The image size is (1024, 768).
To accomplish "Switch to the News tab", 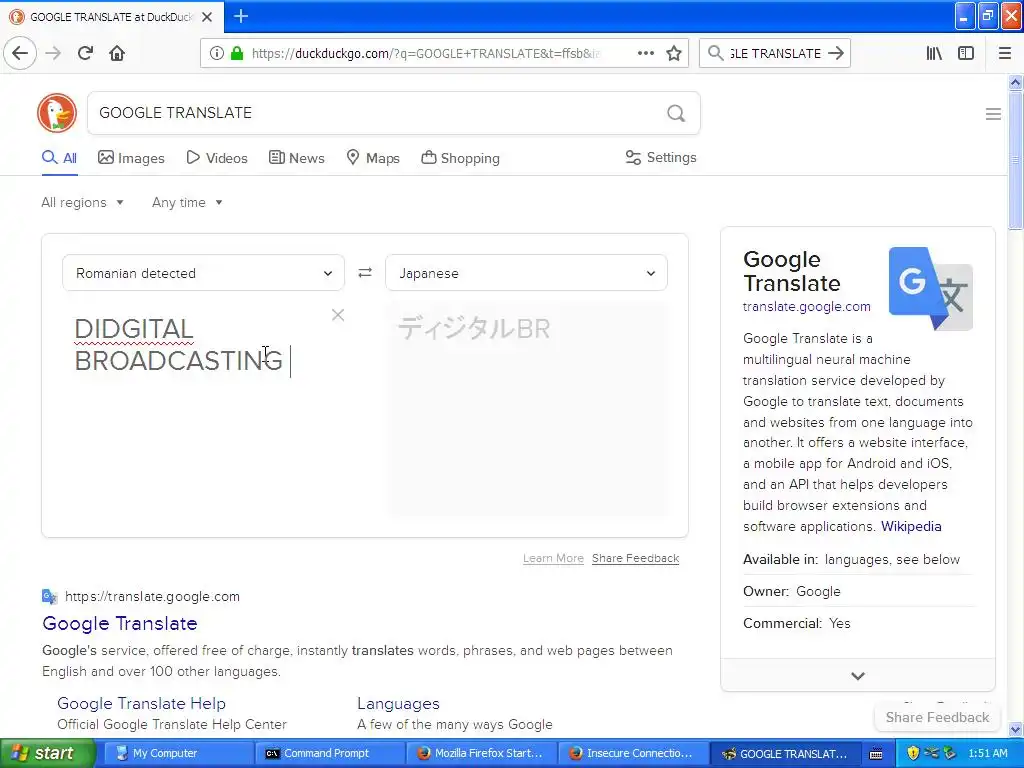I will 296,158.
